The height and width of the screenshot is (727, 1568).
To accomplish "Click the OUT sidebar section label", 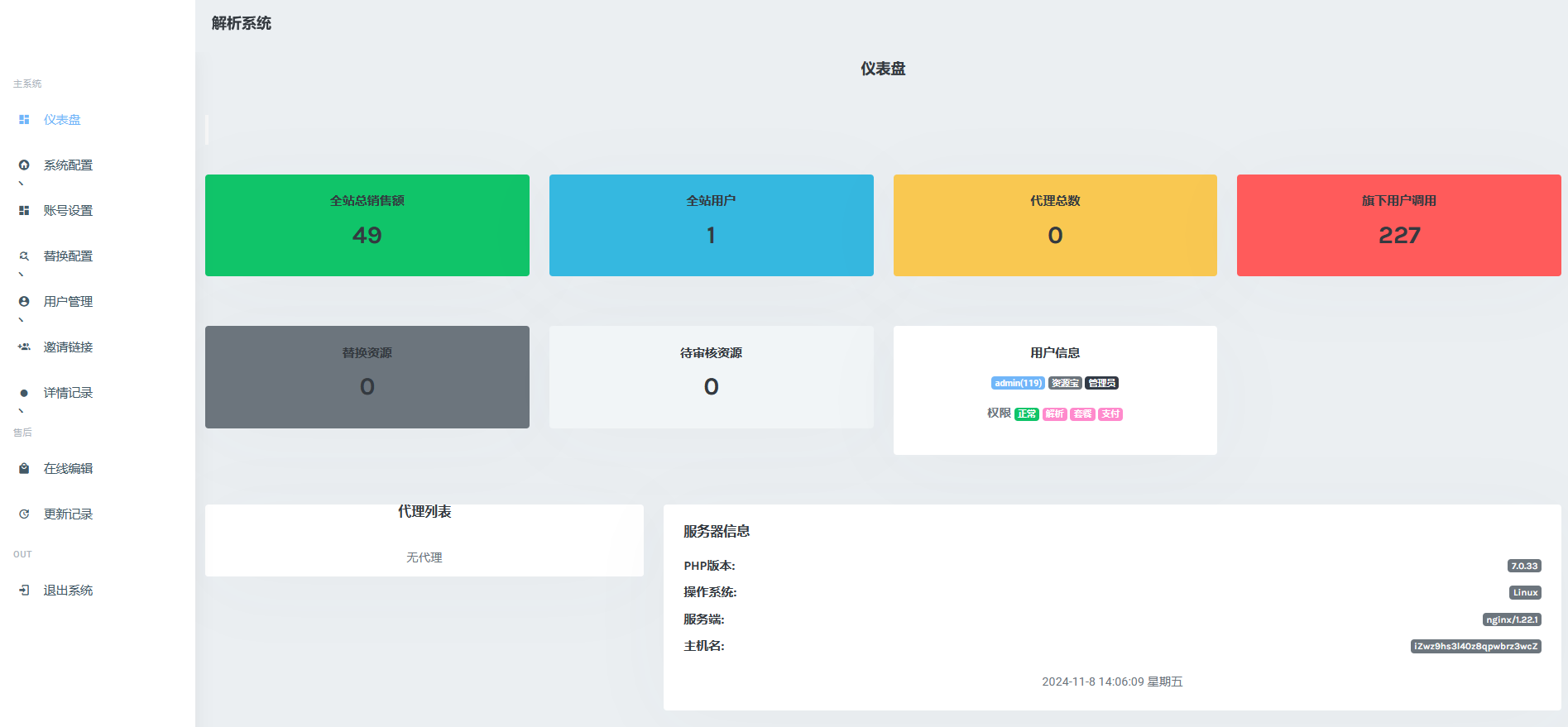I will (22, 554).
